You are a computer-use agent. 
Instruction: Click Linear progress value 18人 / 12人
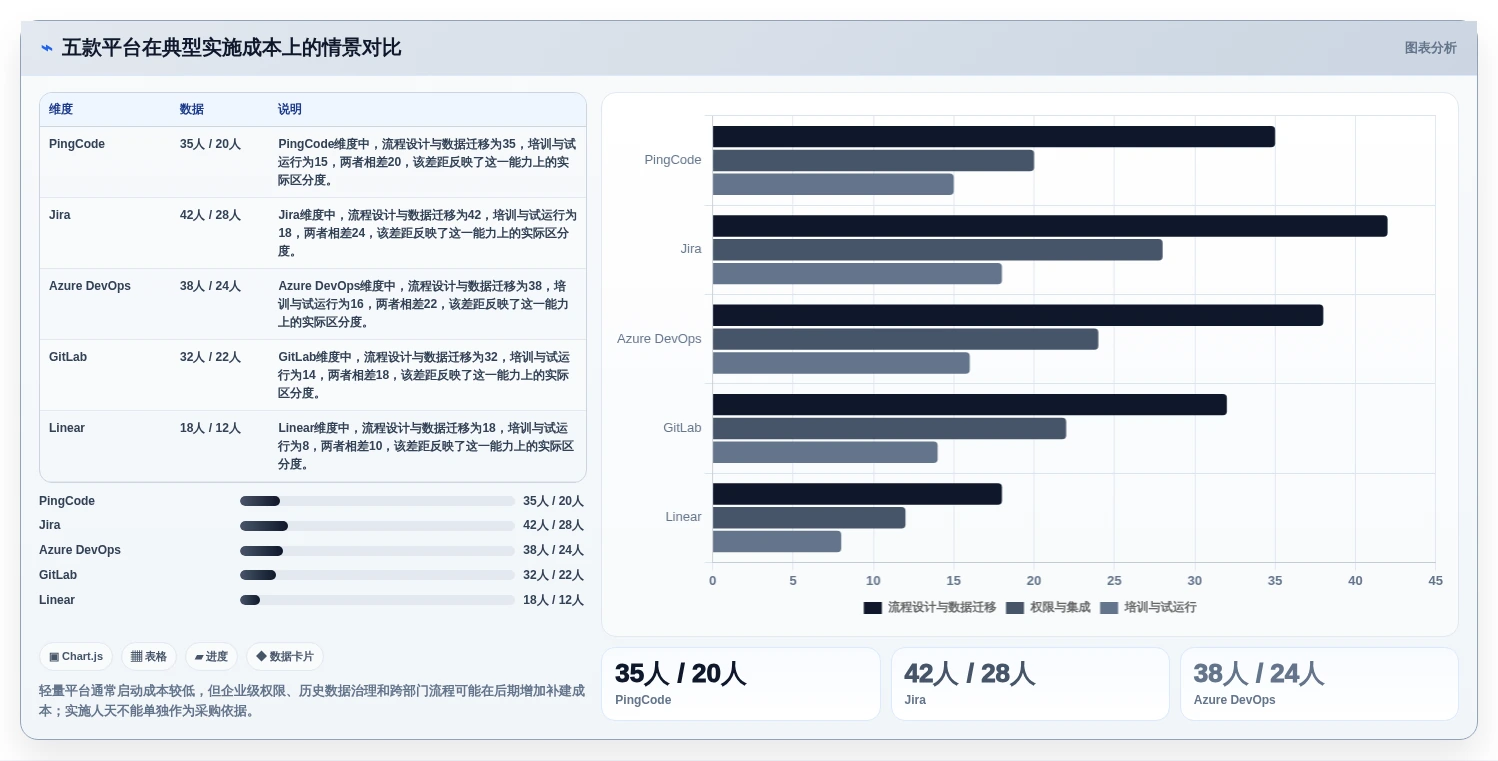click(x=553, y=600)
